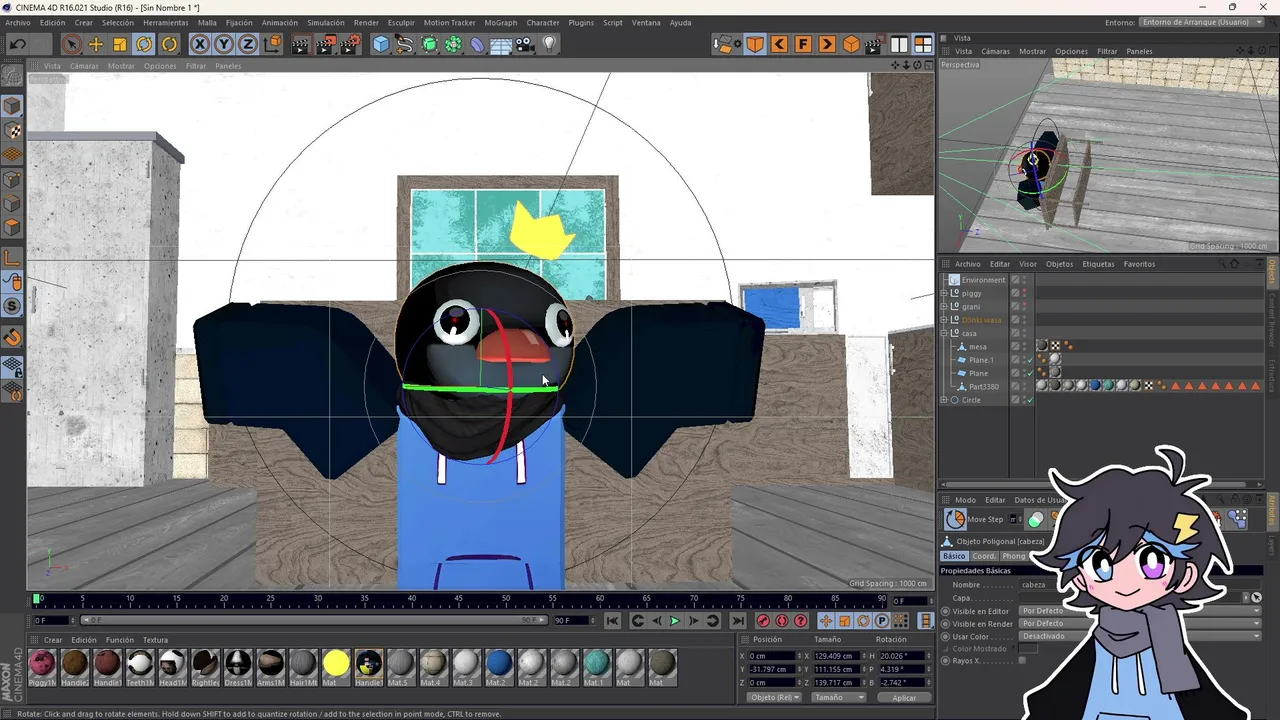Add a Light object
The width and height of the screenshot is (1280, 720).
point(550,44)
